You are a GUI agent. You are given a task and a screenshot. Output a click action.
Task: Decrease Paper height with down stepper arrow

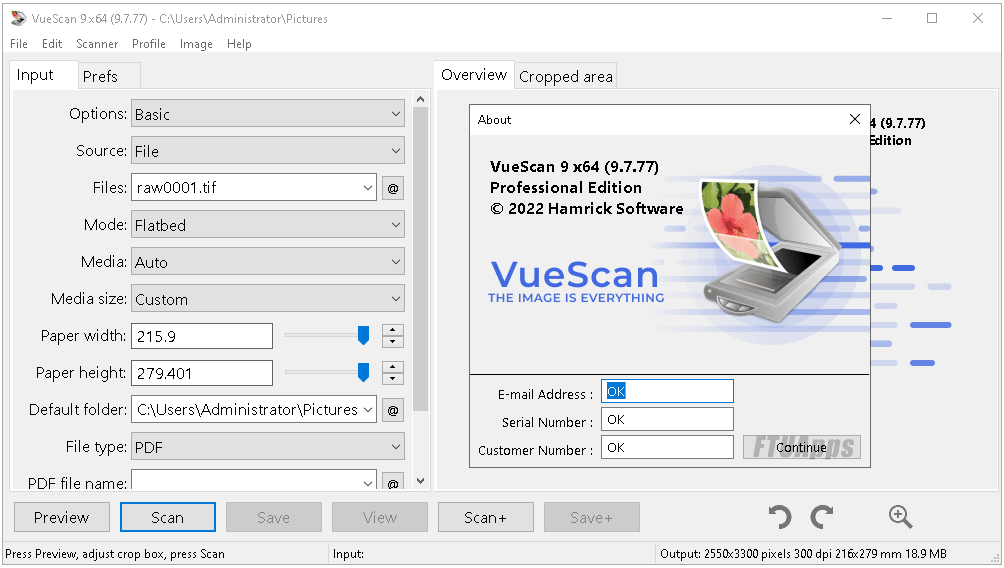click(393, 378)
